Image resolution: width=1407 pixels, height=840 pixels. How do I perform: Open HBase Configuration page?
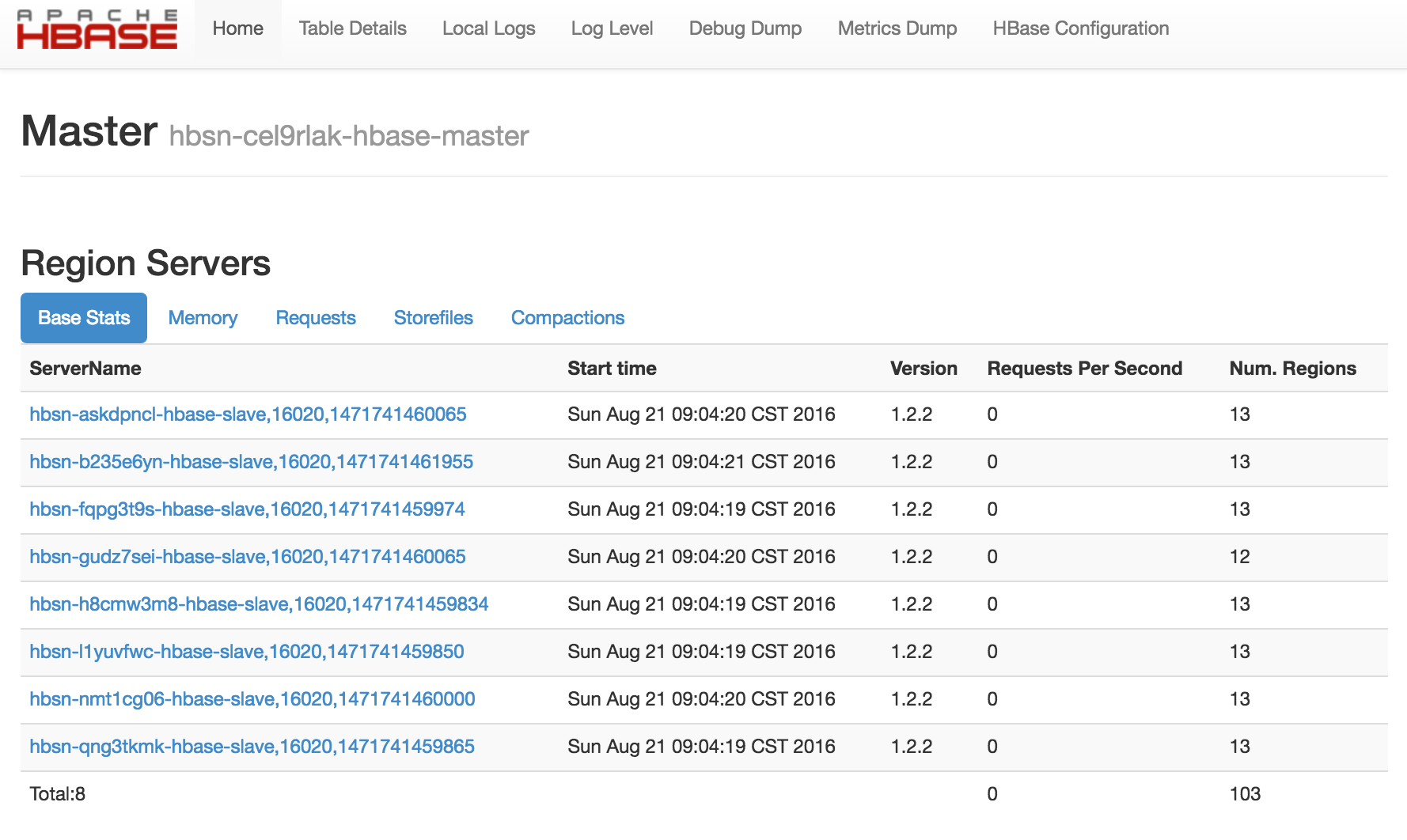click(1080, 28)
